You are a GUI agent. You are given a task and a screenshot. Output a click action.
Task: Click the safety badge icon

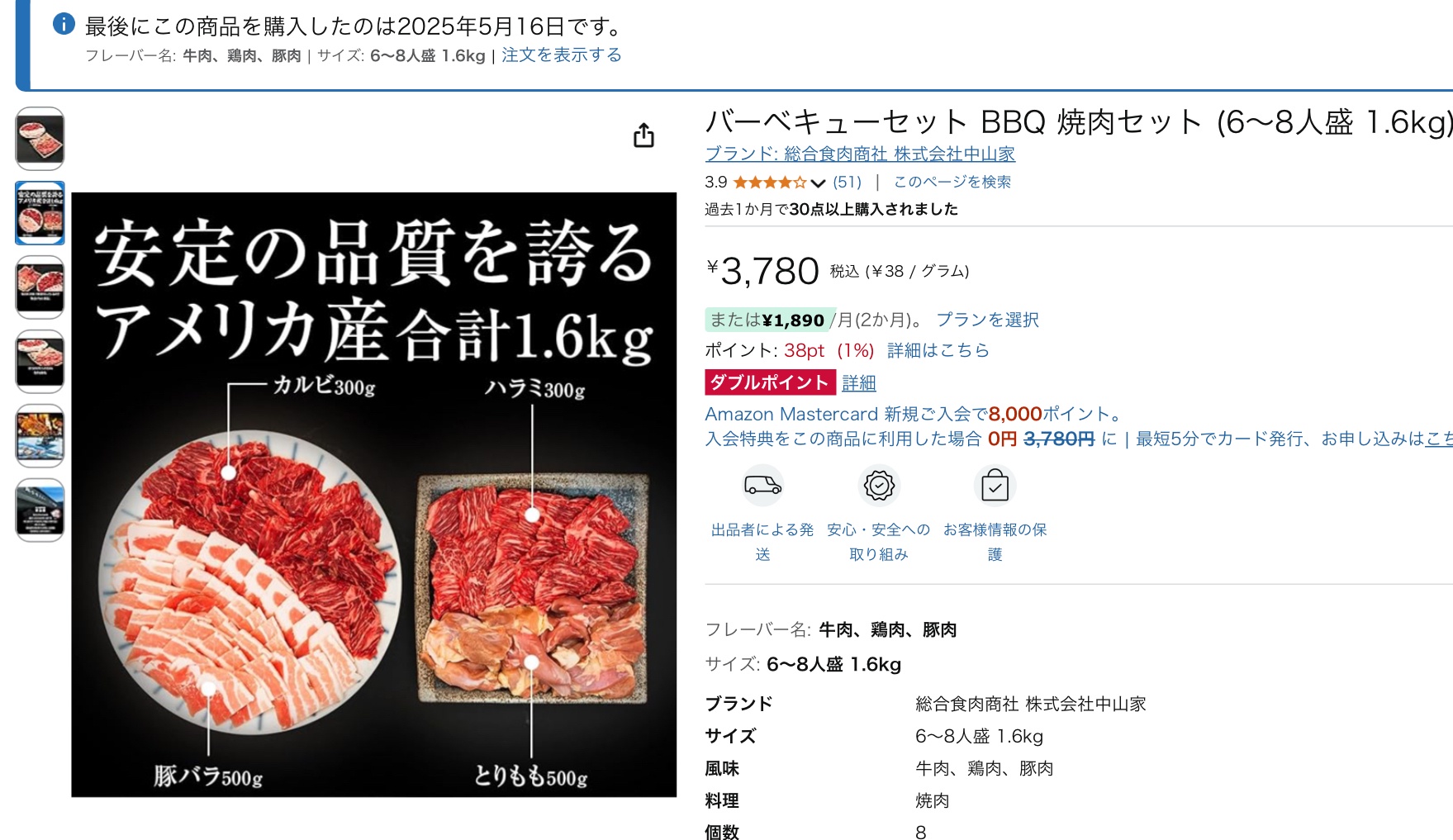[x=879, y=485]
